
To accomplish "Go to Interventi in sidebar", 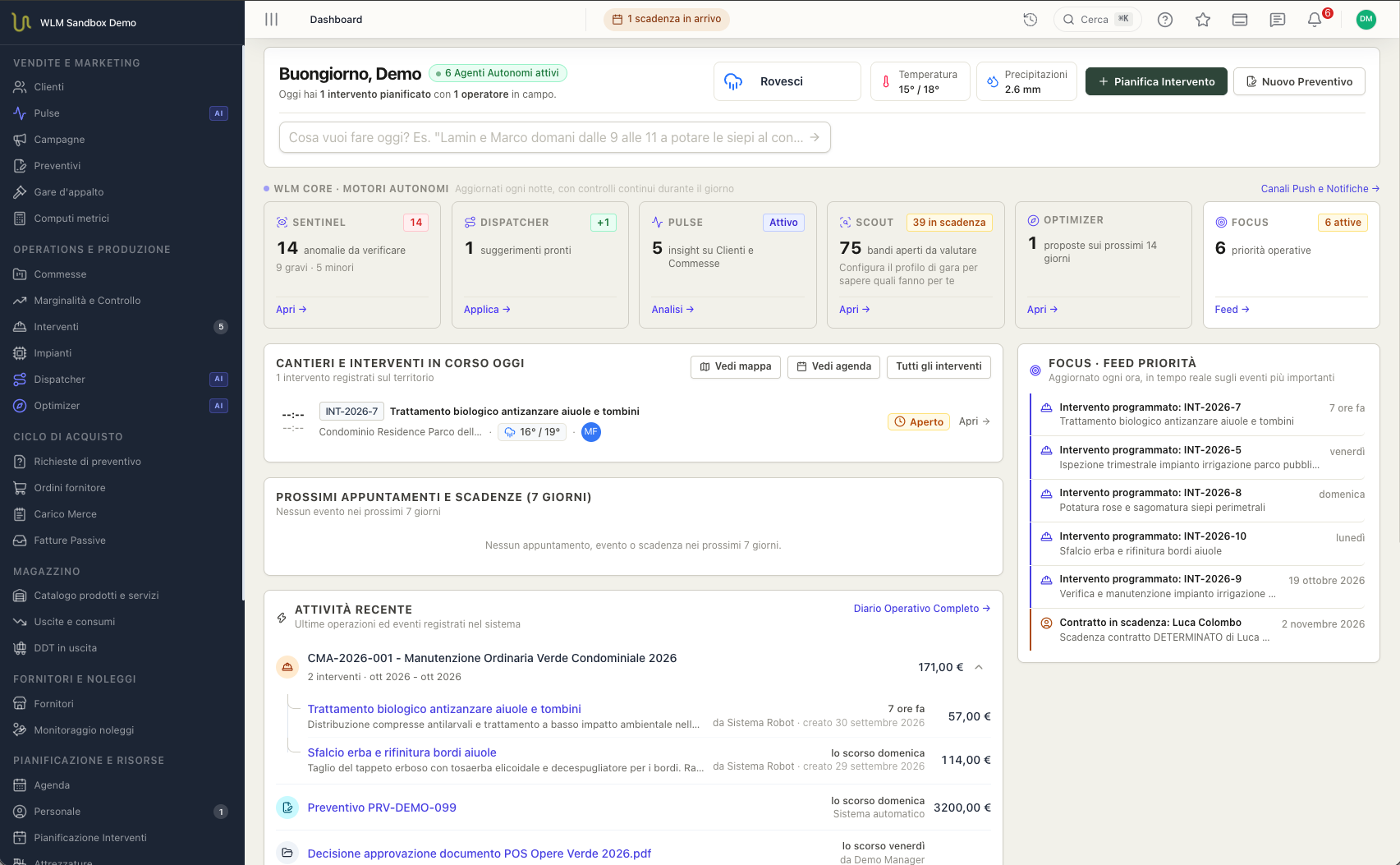I will click(x=121, y=327).
